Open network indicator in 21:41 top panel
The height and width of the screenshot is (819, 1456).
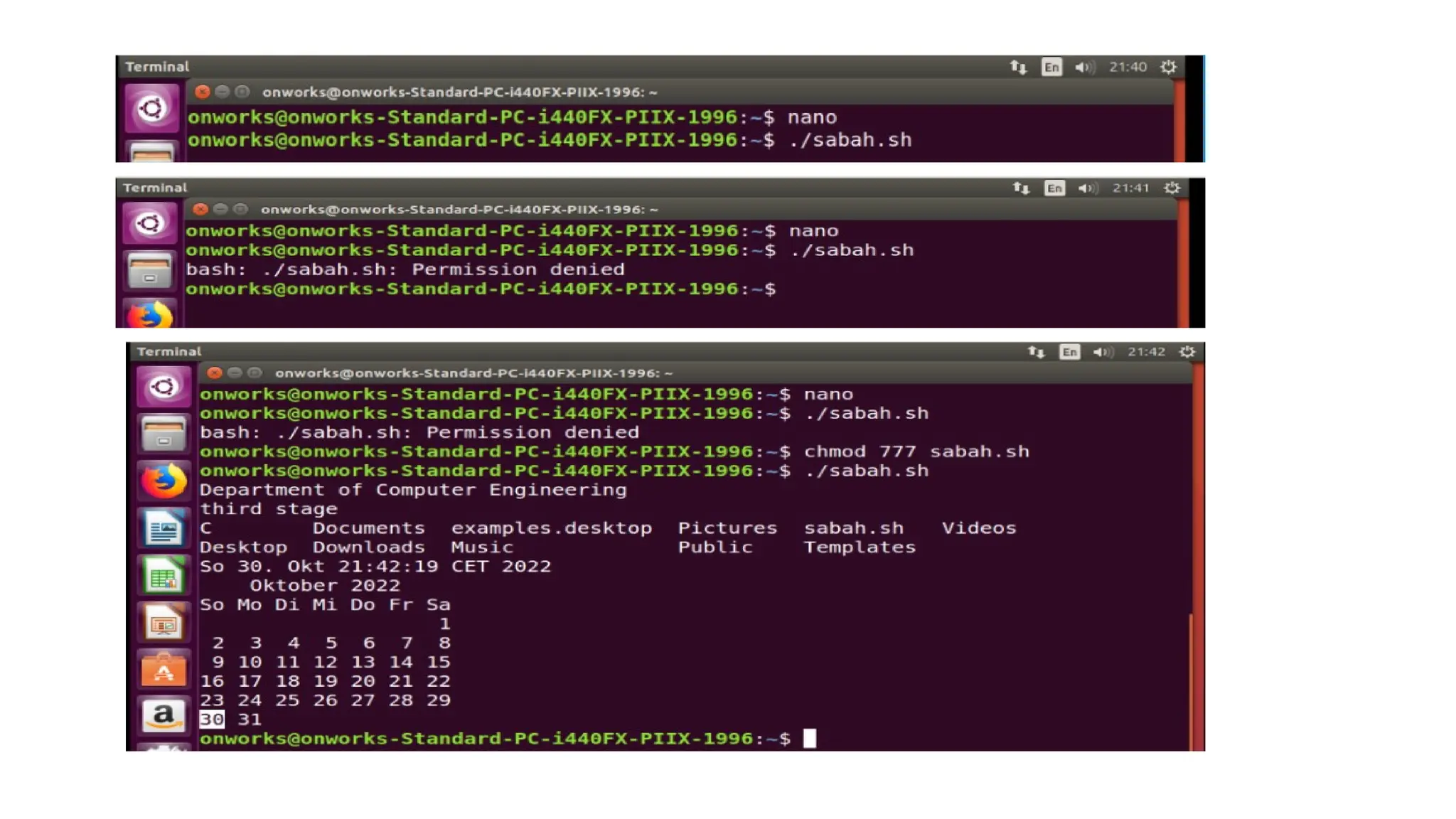tap(1021, 188)
